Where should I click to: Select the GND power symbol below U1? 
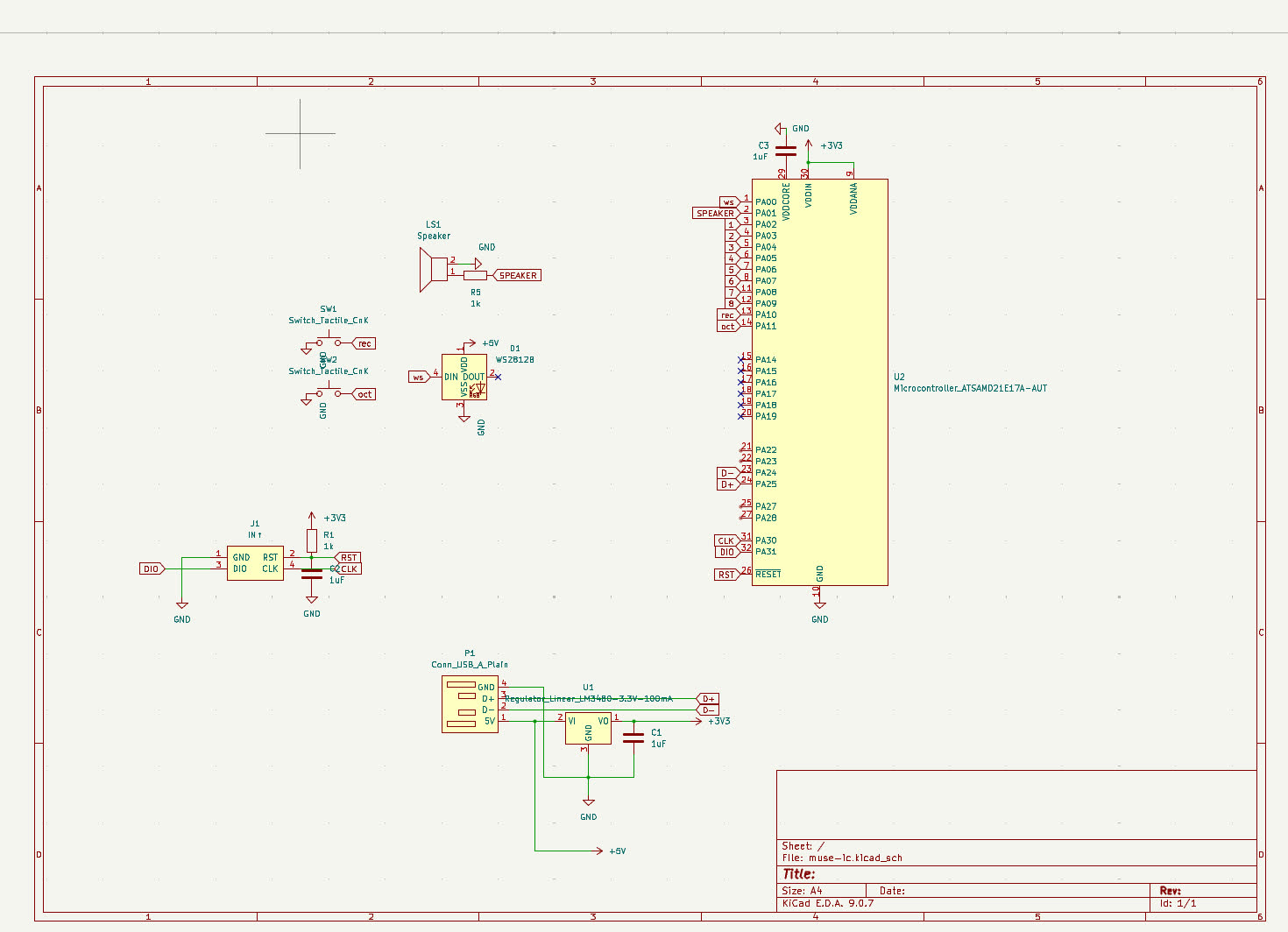[588, 801]
